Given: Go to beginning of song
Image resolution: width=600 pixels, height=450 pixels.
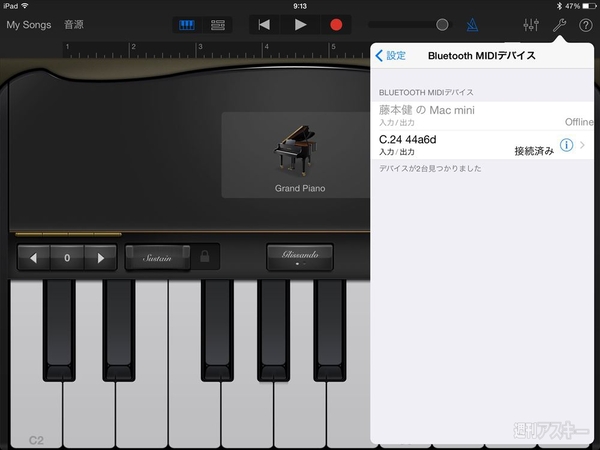Looking at the screenshot, I should (264, 25).
